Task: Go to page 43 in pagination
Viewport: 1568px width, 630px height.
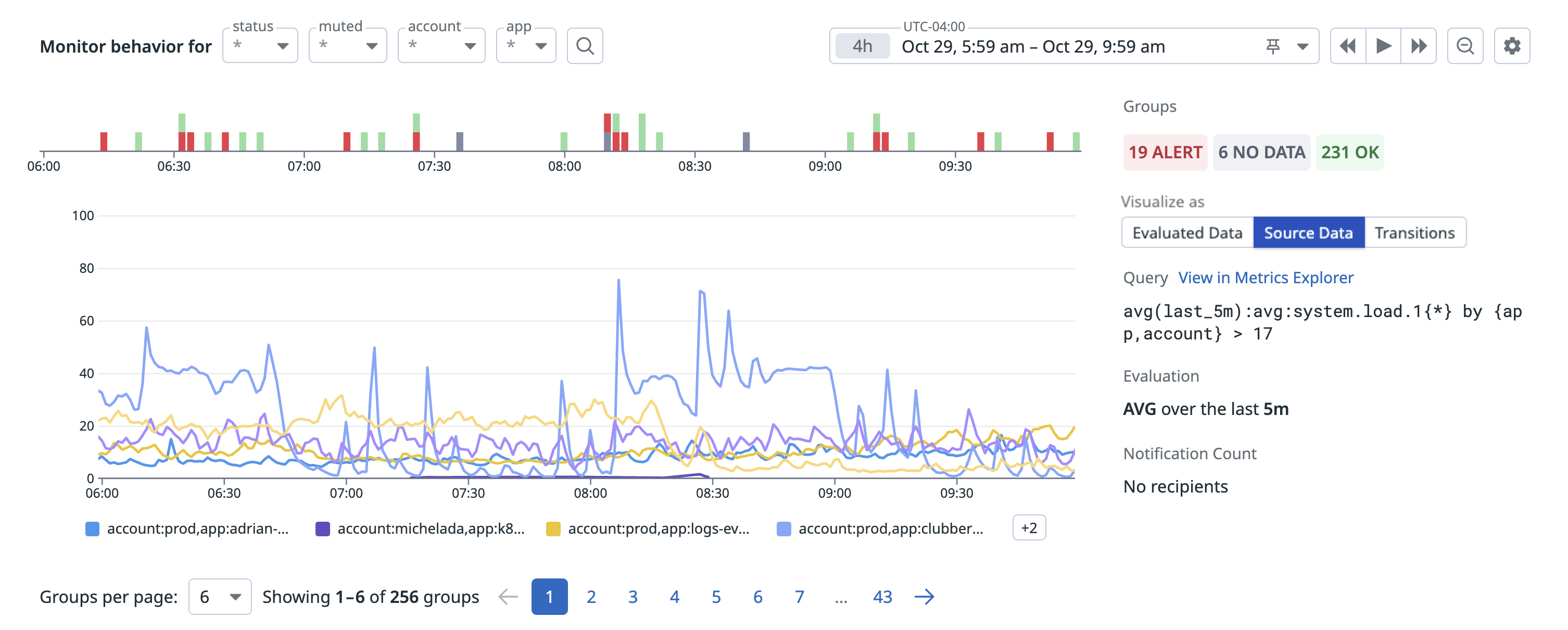Action: tap(882, 597)
